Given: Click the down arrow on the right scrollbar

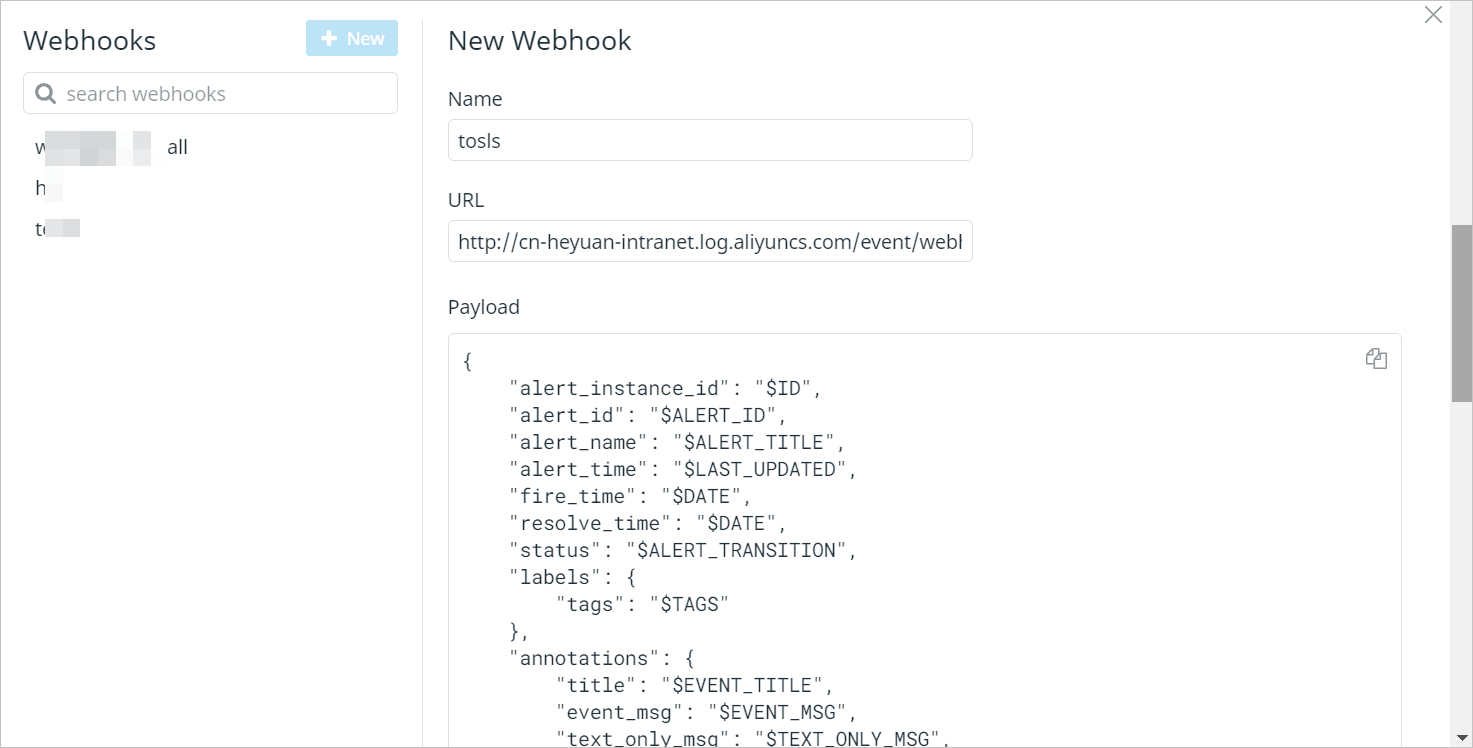Looking at the screenshot, I should (x=1463, y=740).
